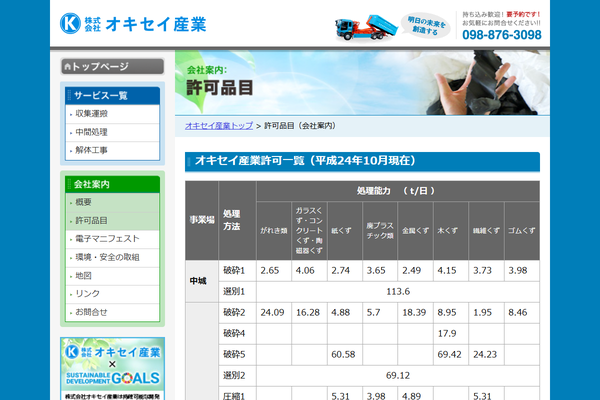
Task: Click the 繊維くず column header
Action: coord(486,231)
